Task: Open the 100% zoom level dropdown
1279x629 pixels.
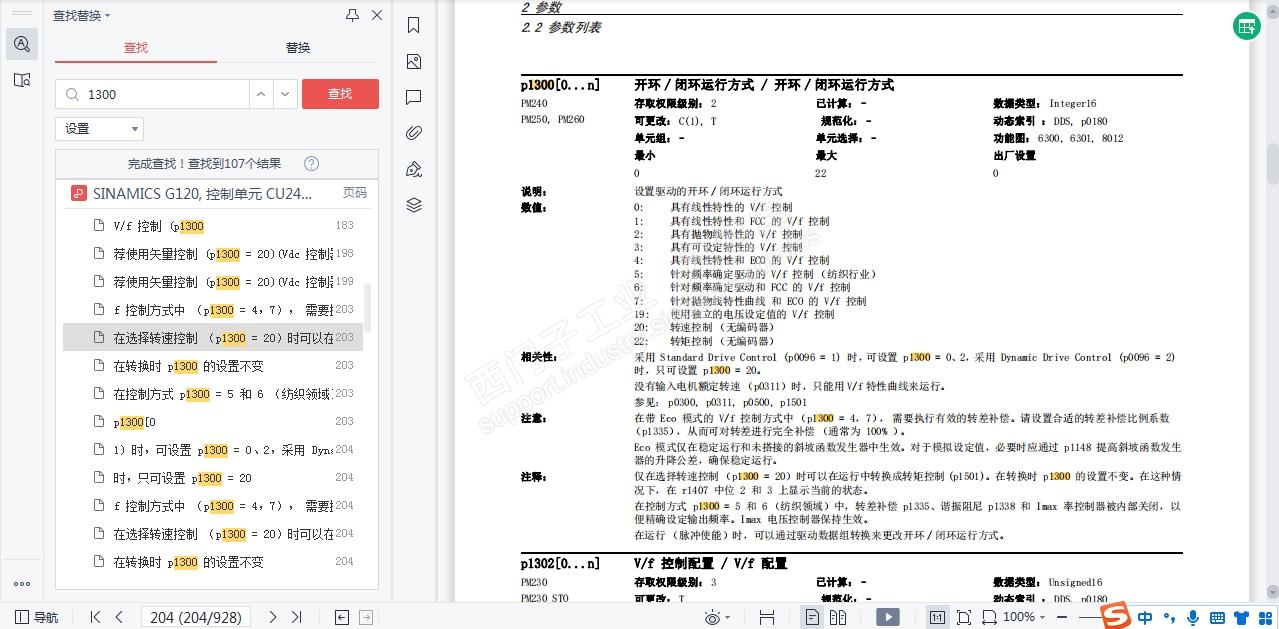Action: click(1025, 617)
